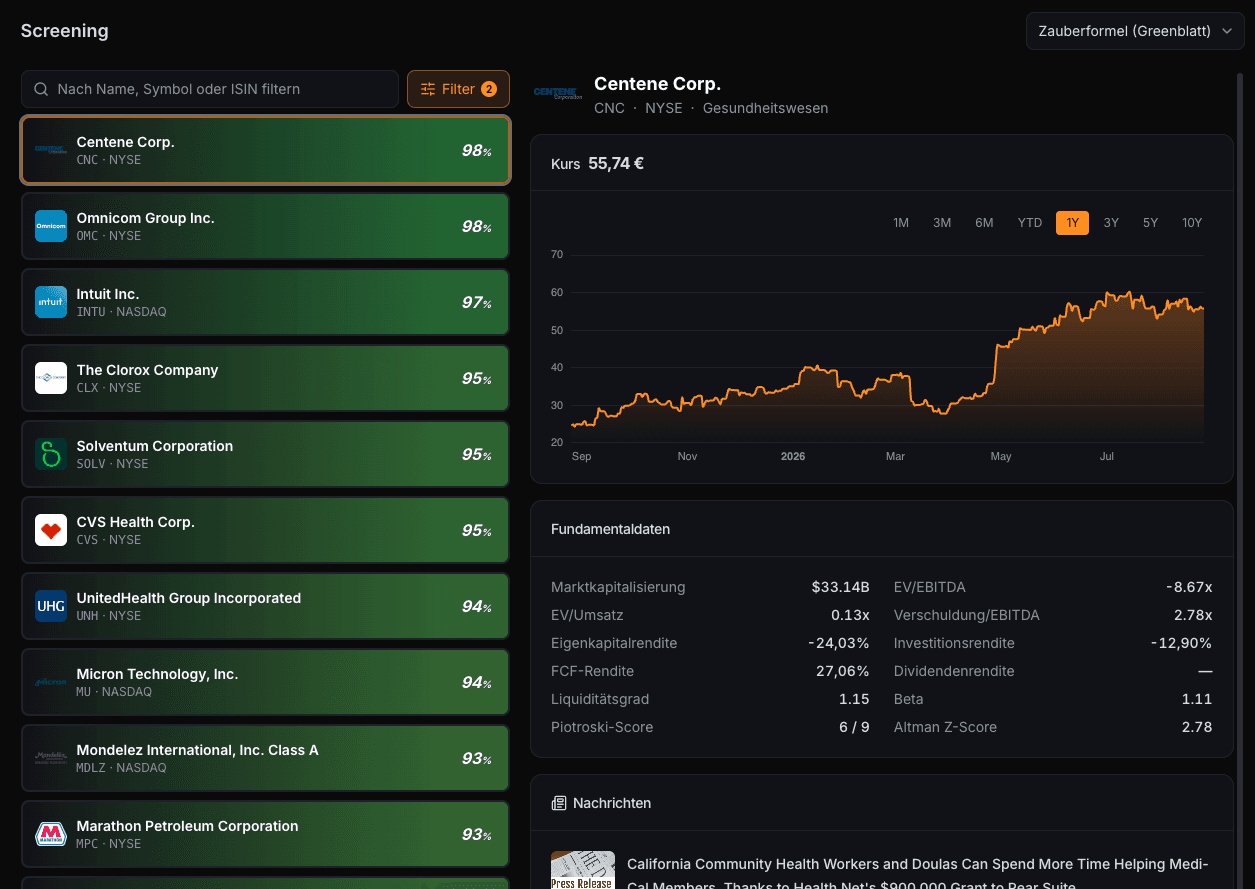1255x889 pixels.
Task: Select the 1Y chart range
Action: (x=1072, y=223)
